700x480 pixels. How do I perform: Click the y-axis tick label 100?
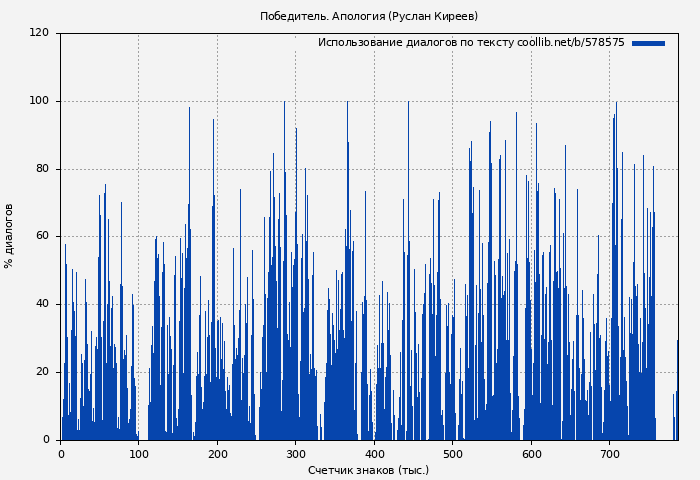39,101
